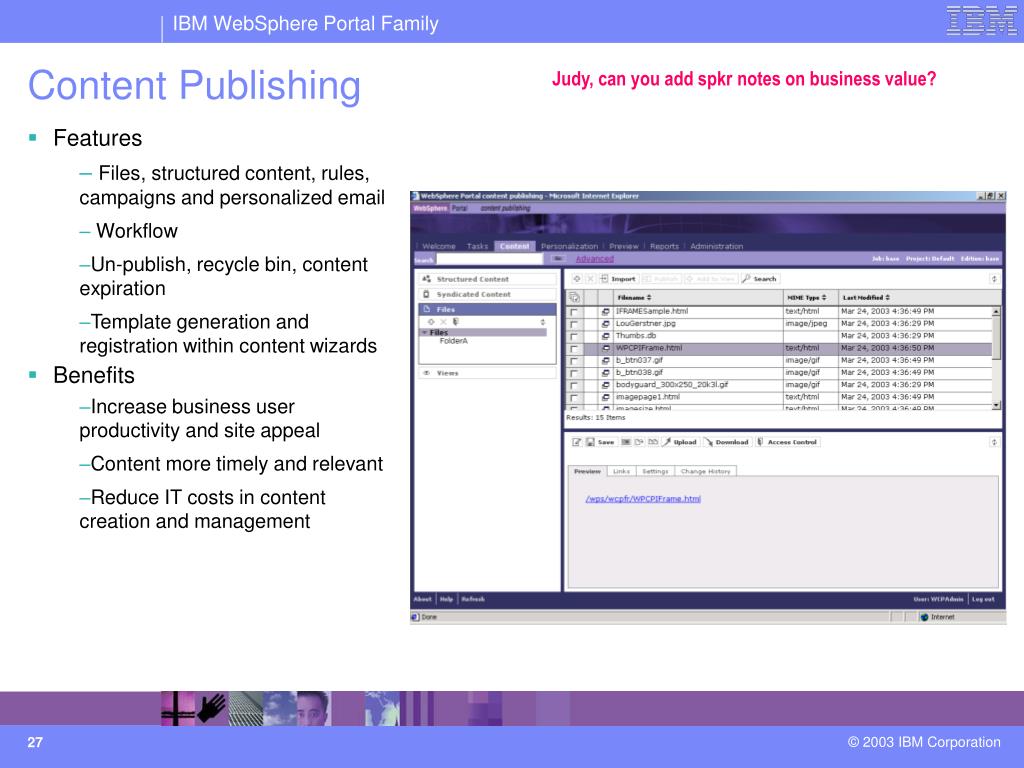1024x768 pixels.
Task: Sort the list by MIME Type column
Action: (807, 298)
